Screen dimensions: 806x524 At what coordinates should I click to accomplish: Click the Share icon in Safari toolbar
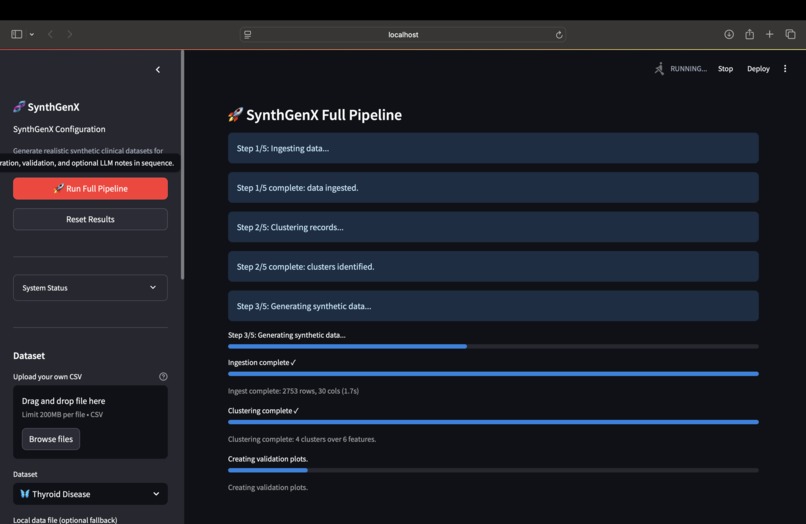(749, 34)
